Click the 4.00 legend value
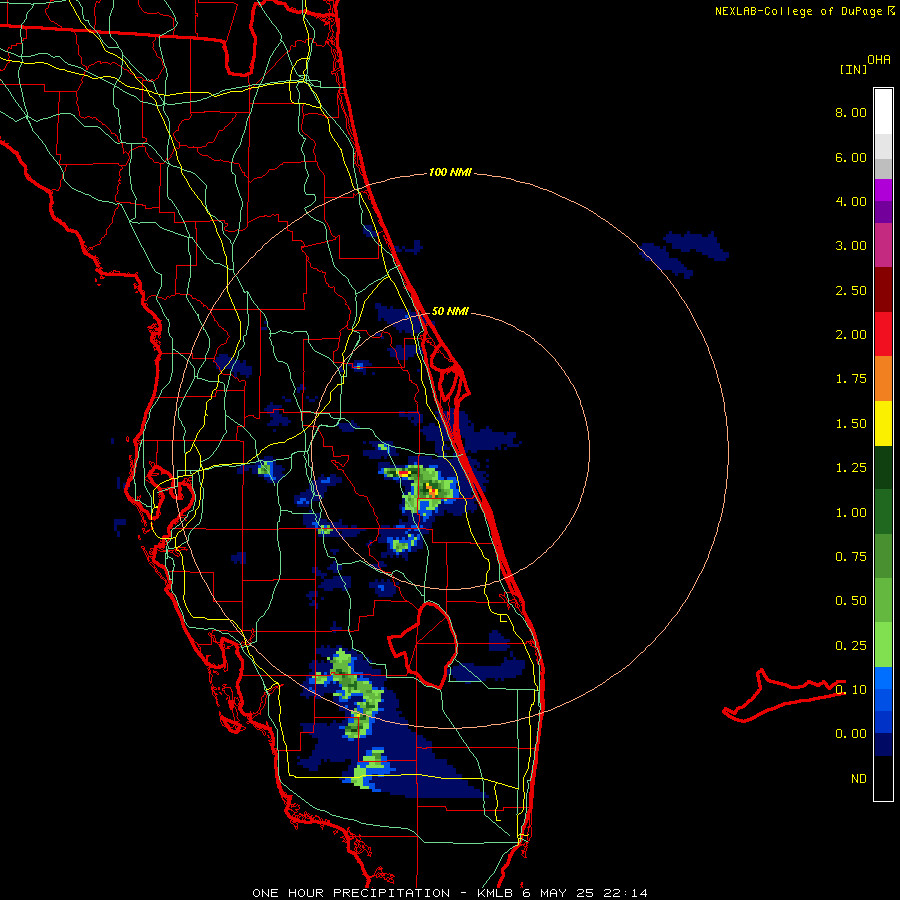Screen dimensions: 900x900 [x=851, y=201]
